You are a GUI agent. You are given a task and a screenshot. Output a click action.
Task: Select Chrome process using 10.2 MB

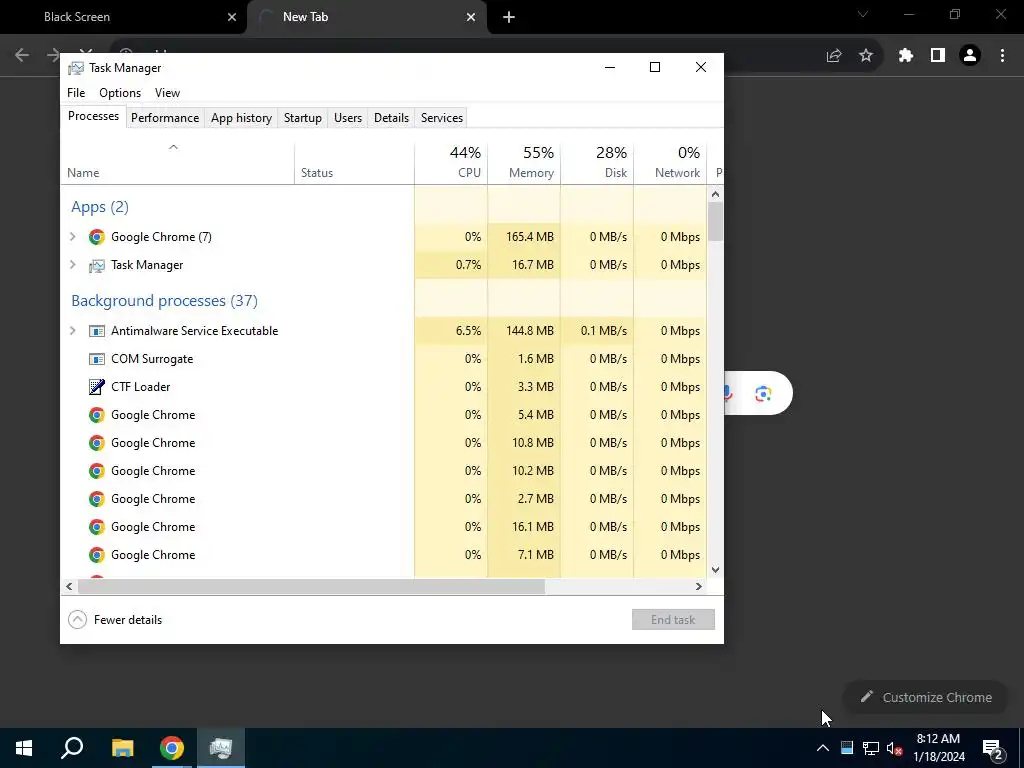(x=383, y=471)
